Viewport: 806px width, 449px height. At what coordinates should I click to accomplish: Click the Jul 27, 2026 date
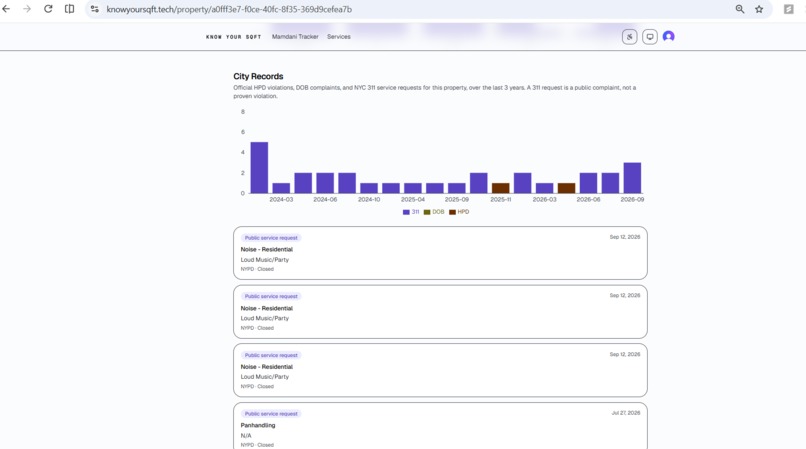pyautogui.click(x=626, y=413)
